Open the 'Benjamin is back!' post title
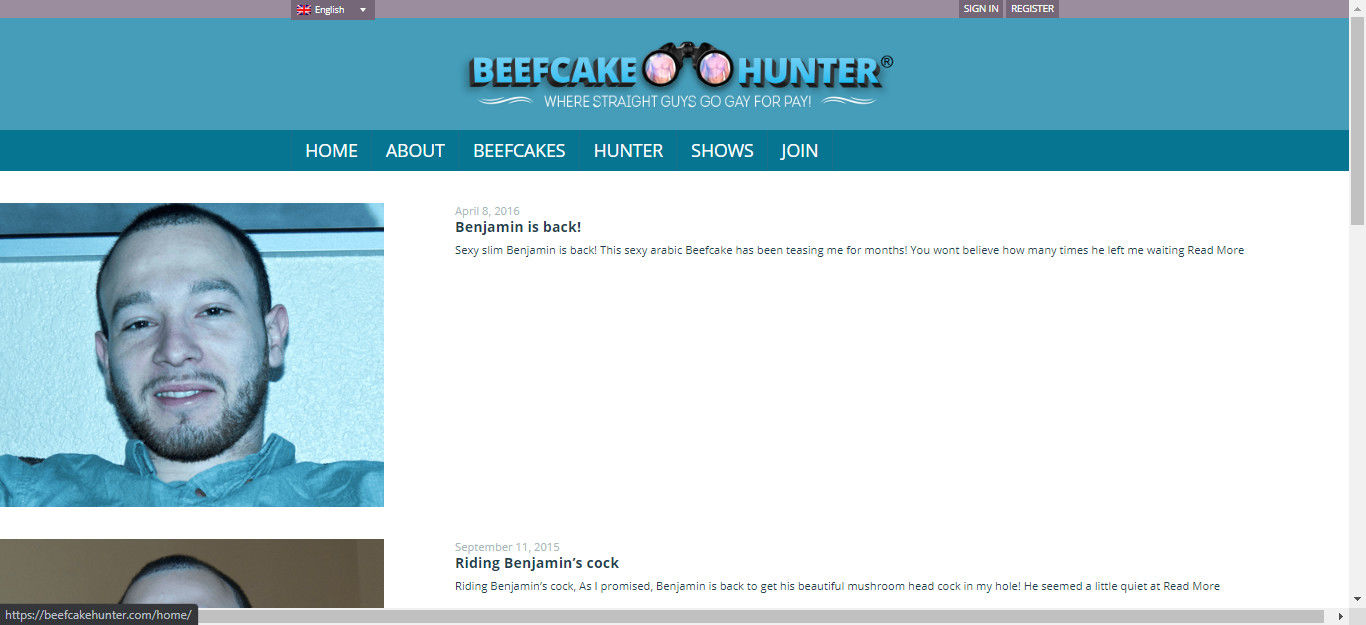Screen dimensions: 1366x625 [518, 227]
